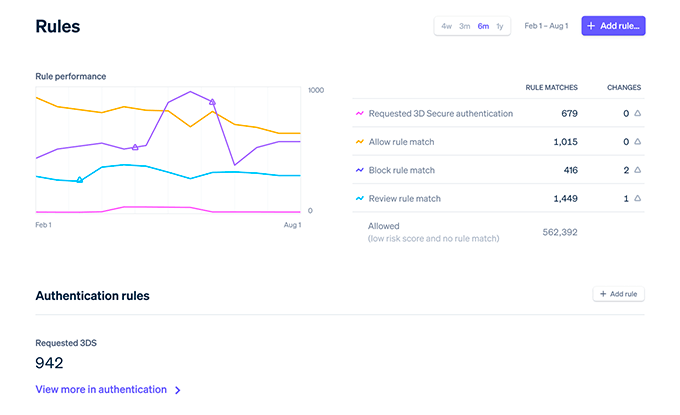Click the Add rule... primary button

tap(613, 26)
